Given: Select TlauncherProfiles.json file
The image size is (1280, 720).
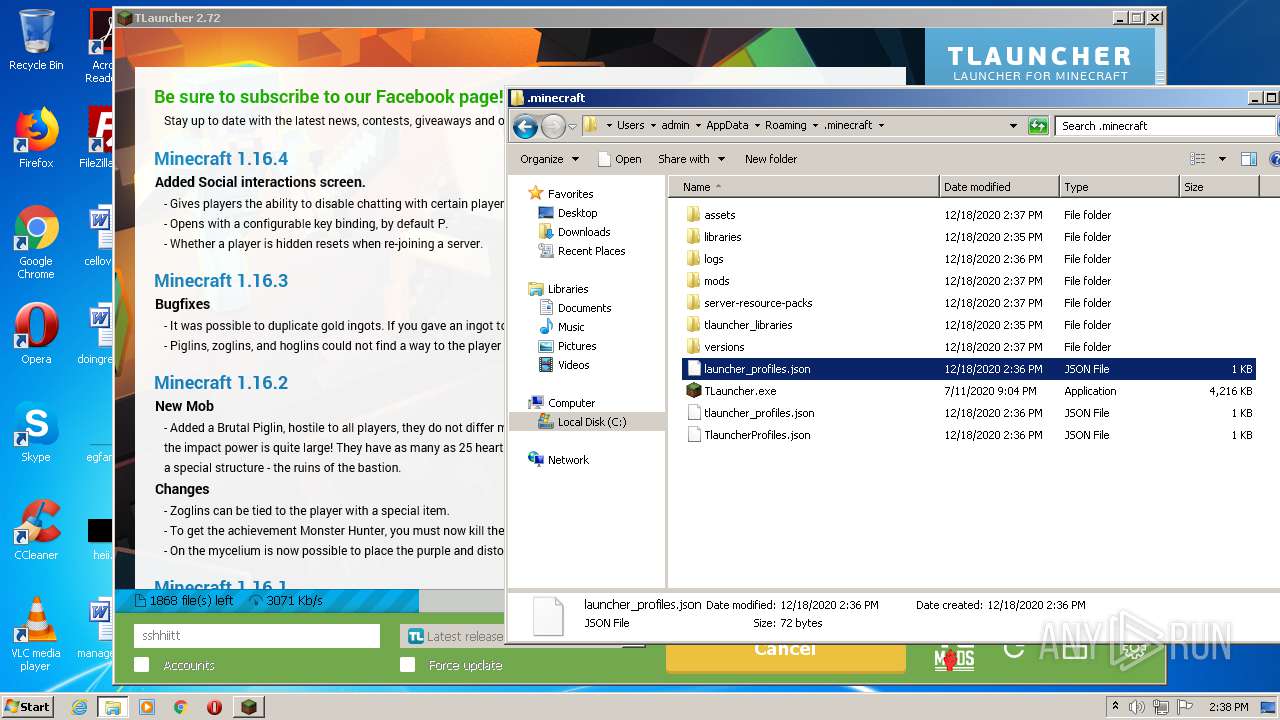Looking at the screenshot, I should (757, 435).
